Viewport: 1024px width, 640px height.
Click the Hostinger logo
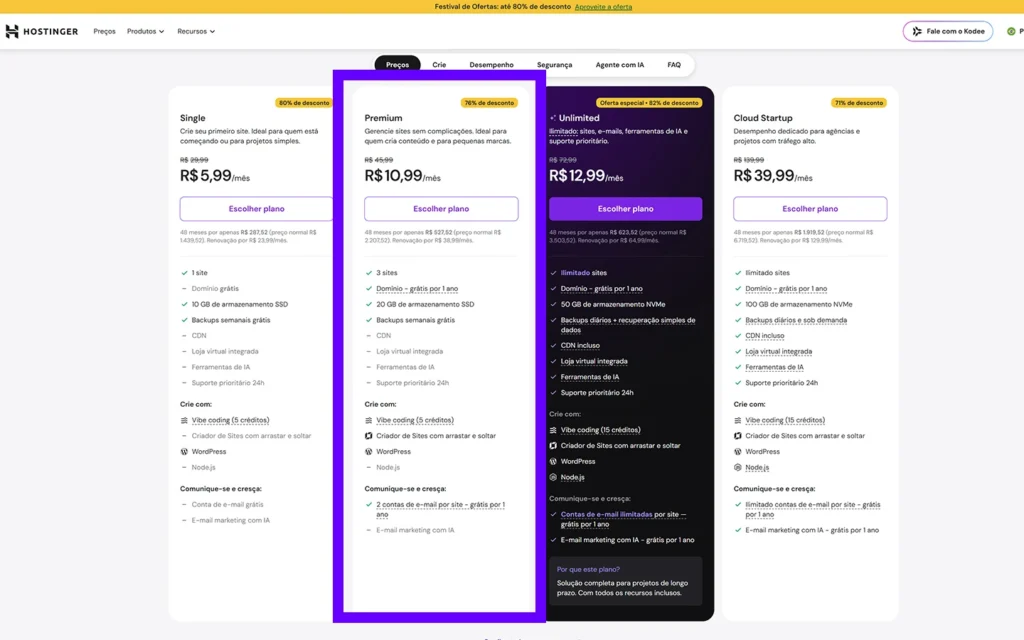pos(42,31)
